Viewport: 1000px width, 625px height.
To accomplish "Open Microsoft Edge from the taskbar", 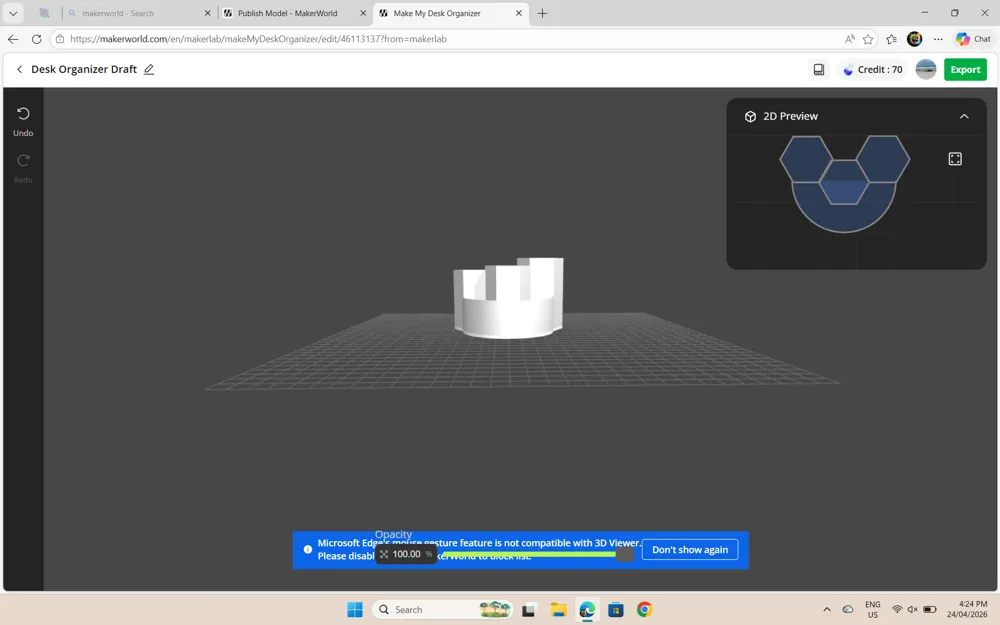I will pos(587,610).
